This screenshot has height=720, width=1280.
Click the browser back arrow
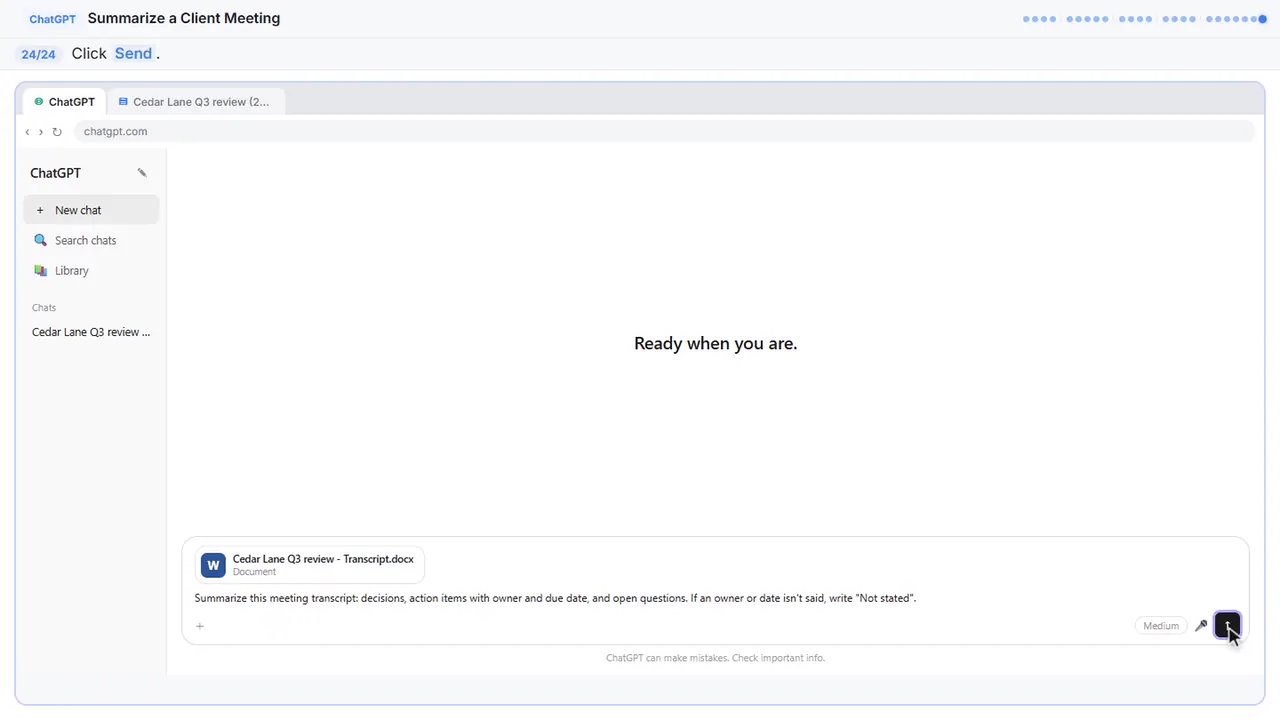tap(27, 132)
